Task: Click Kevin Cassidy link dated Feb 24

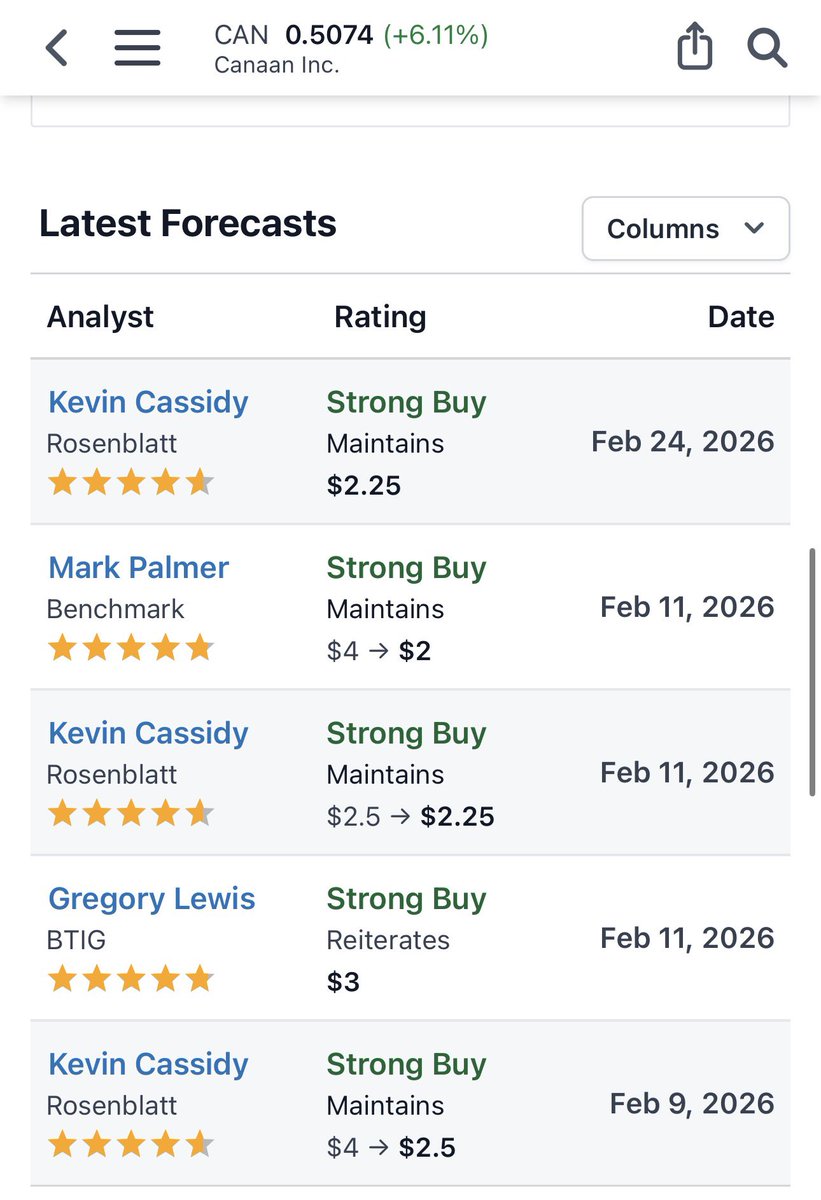Action: click(148, 402)
